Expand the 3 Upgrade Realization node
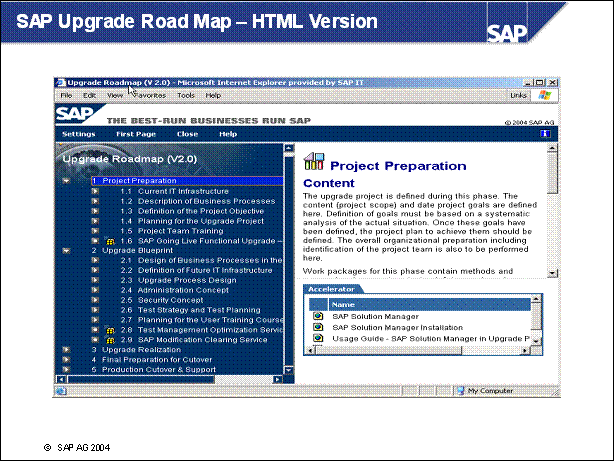The image size is (614, 461). 66,350
